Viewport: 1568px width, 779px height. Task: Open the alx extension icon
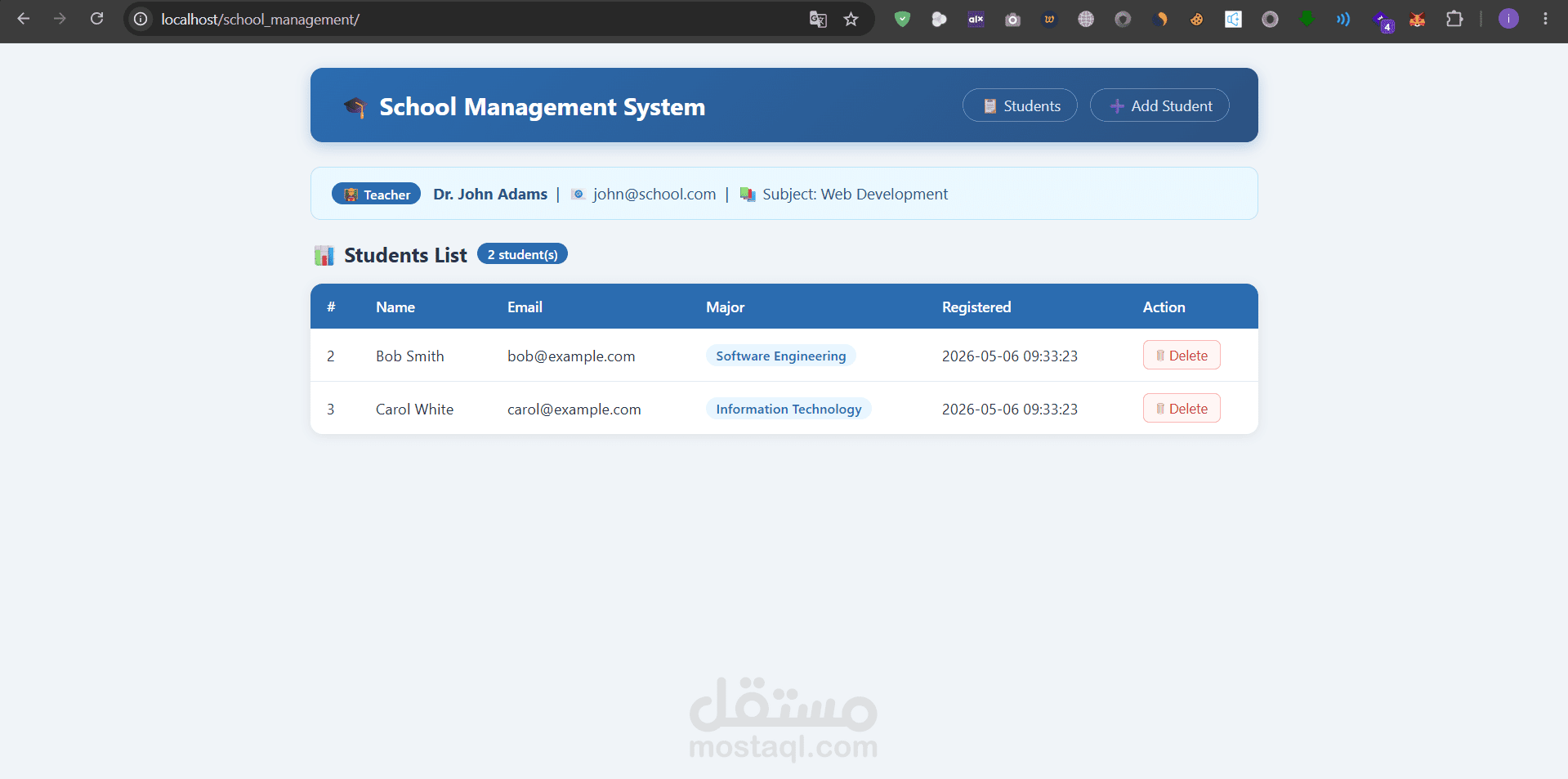976,19
